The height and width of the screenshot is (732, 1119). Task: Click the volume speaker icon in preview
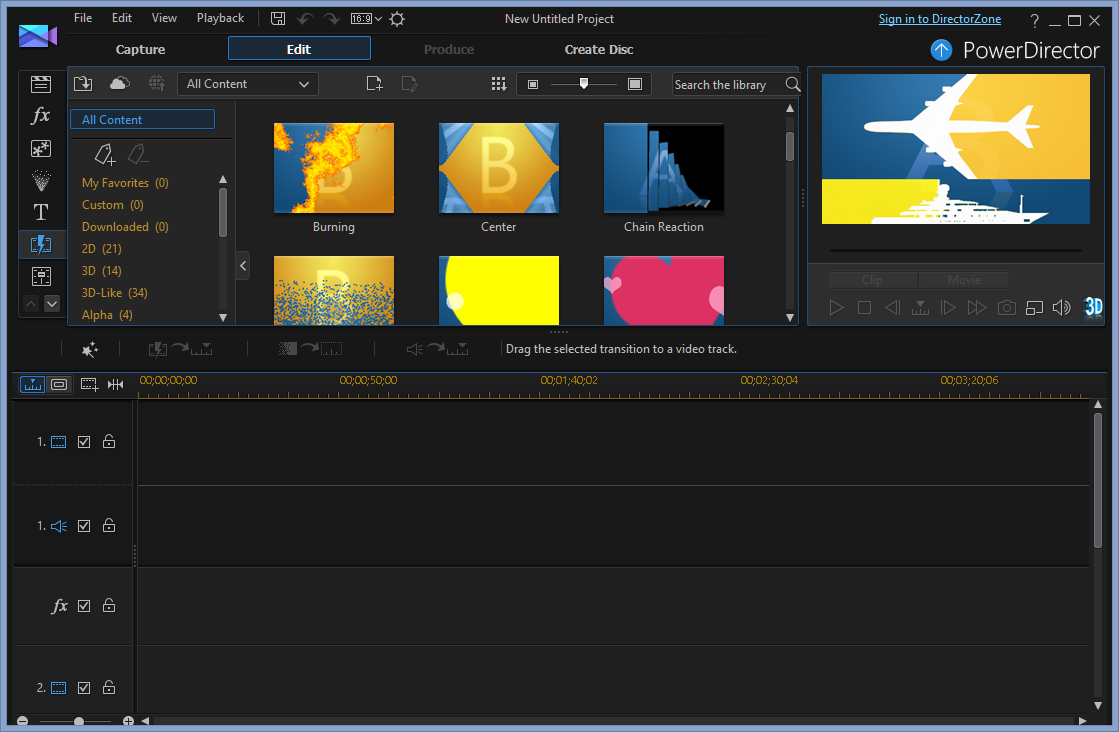pos(1062,307)
